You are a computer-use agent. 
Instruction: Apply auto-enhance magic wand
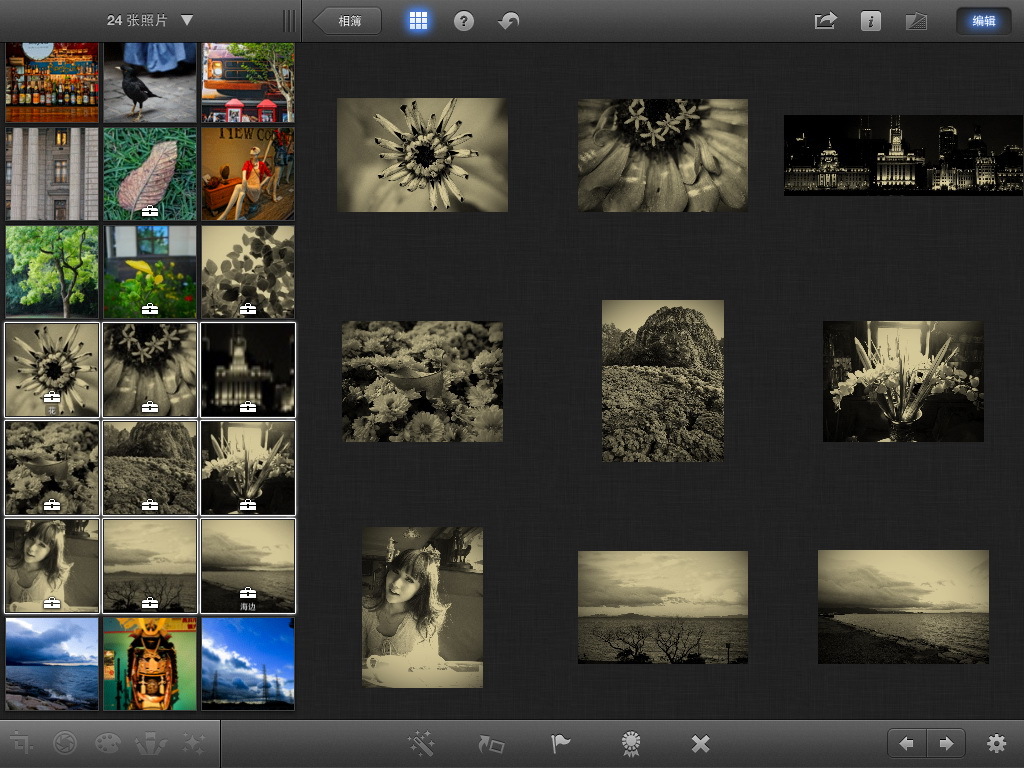tap(421, 743)
